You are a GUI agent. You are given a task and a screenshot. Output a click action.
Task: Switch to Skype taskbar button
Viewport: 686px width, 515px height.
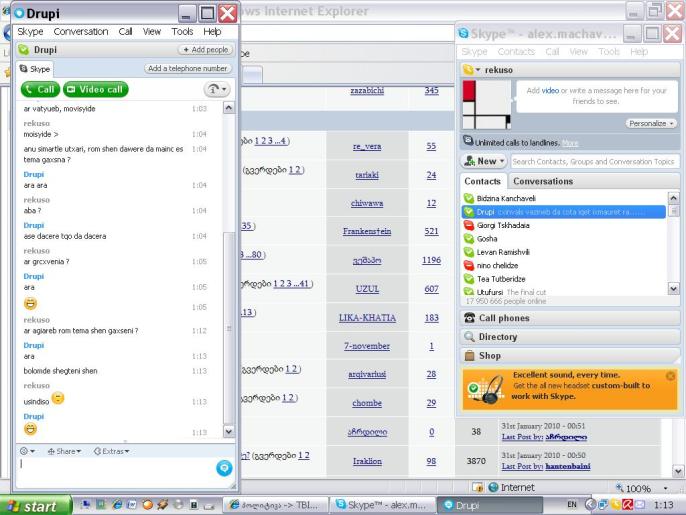(382, 505)
